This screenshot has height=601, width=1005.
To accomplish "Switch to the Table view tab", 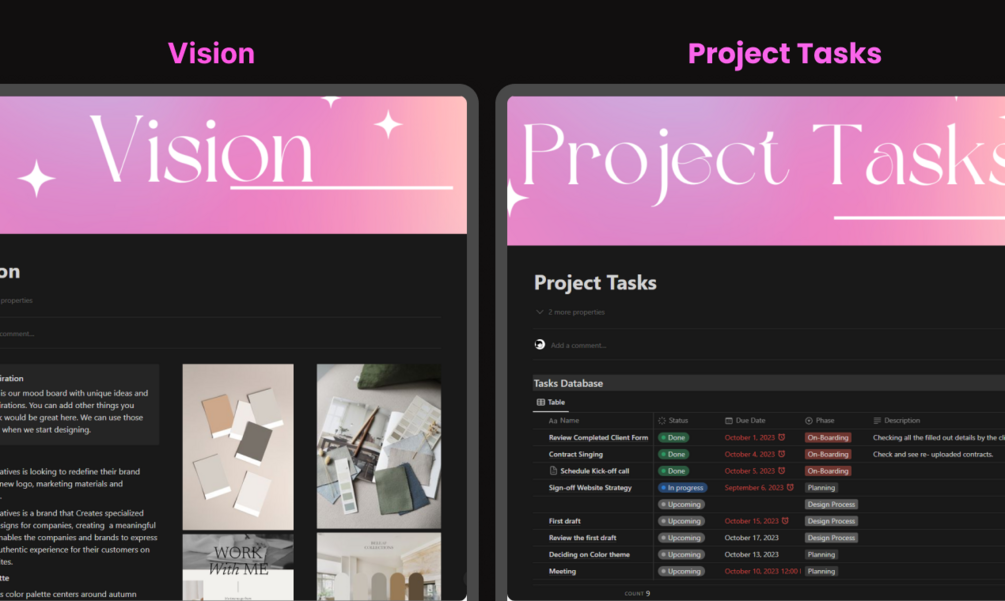I will pyautogui.click(x=551, y=402).
